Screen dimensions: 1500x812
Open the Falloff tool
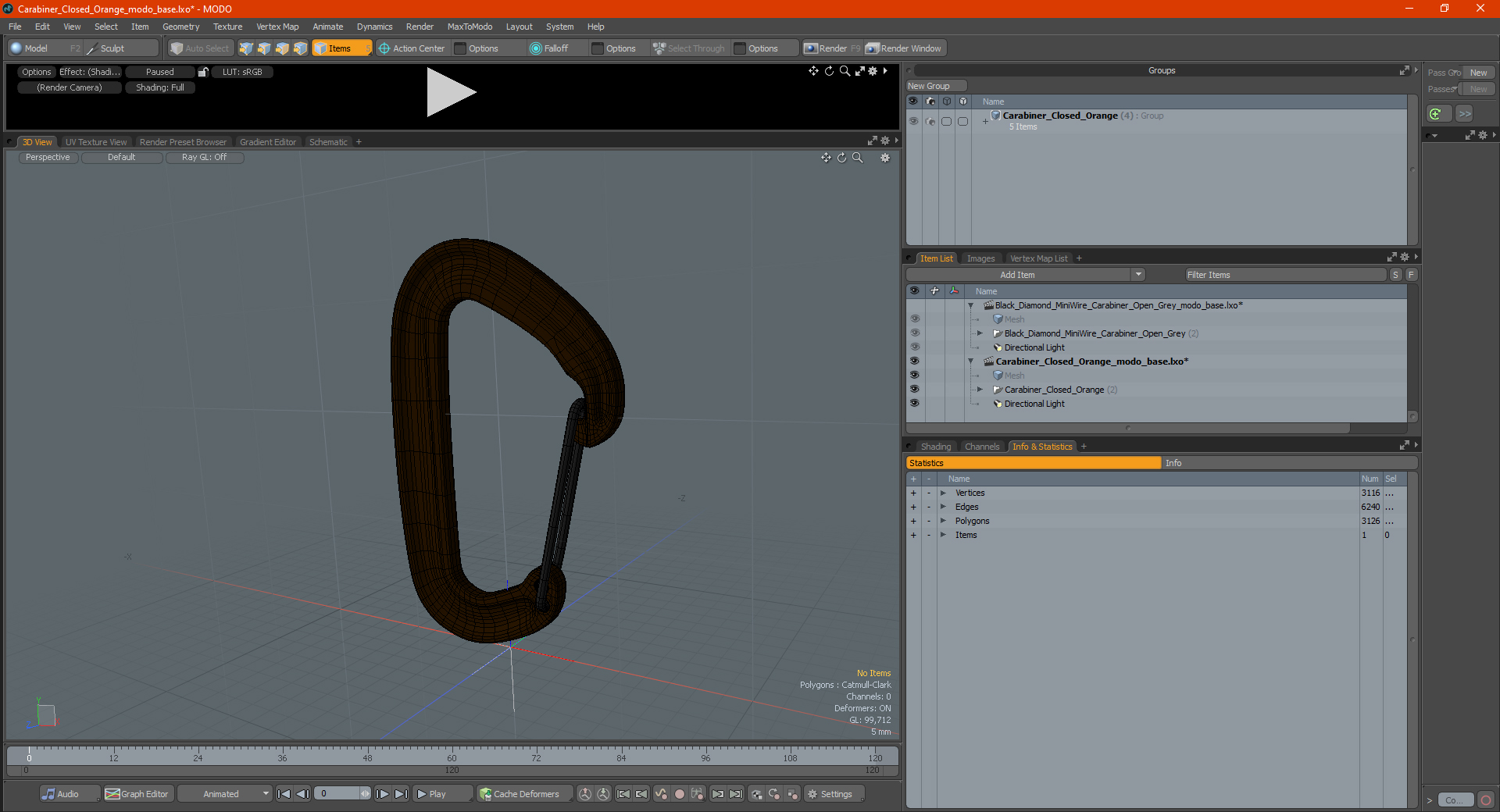click(549, 48)
